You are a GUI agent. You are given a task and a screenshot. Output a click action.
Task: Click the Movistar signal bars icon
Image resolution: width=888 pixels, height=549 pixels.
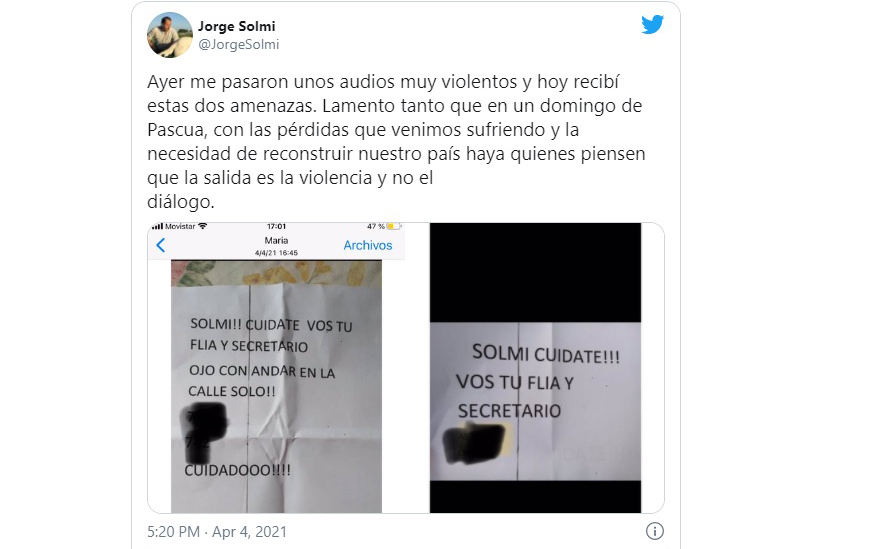[157, 227]
